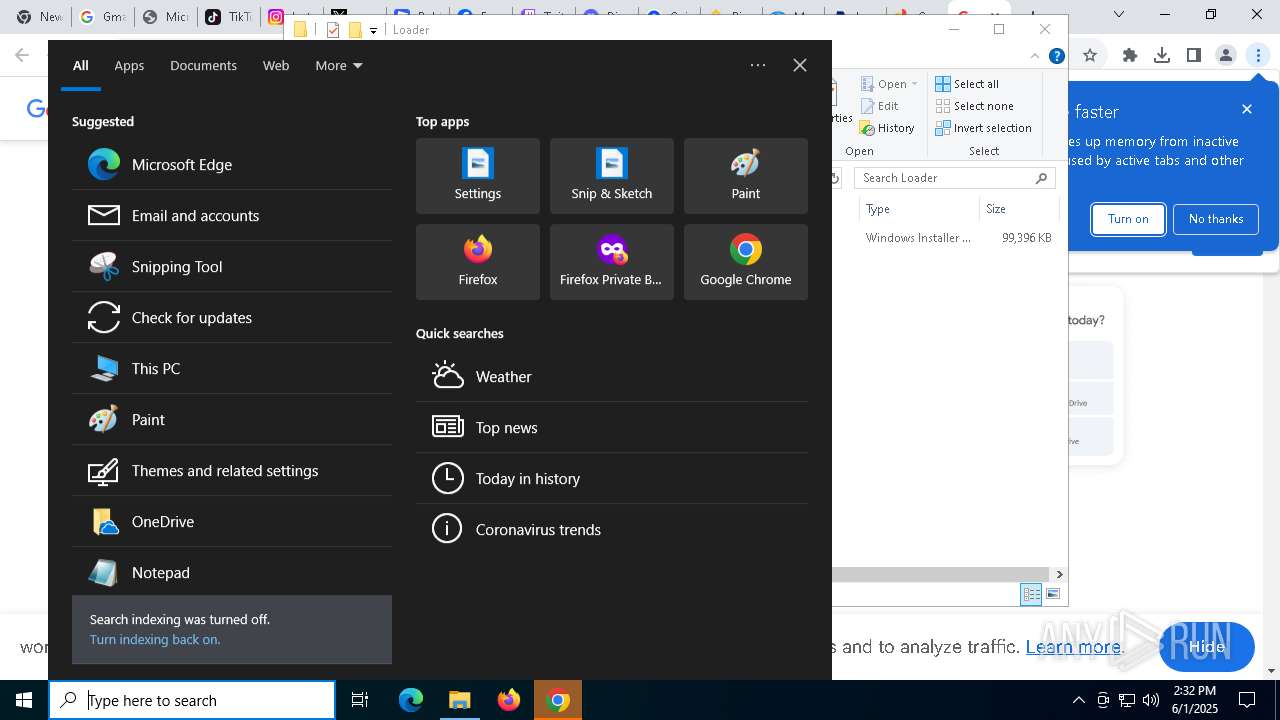
Task: Switch to the Apps search tab
Action: click(129, 66)
